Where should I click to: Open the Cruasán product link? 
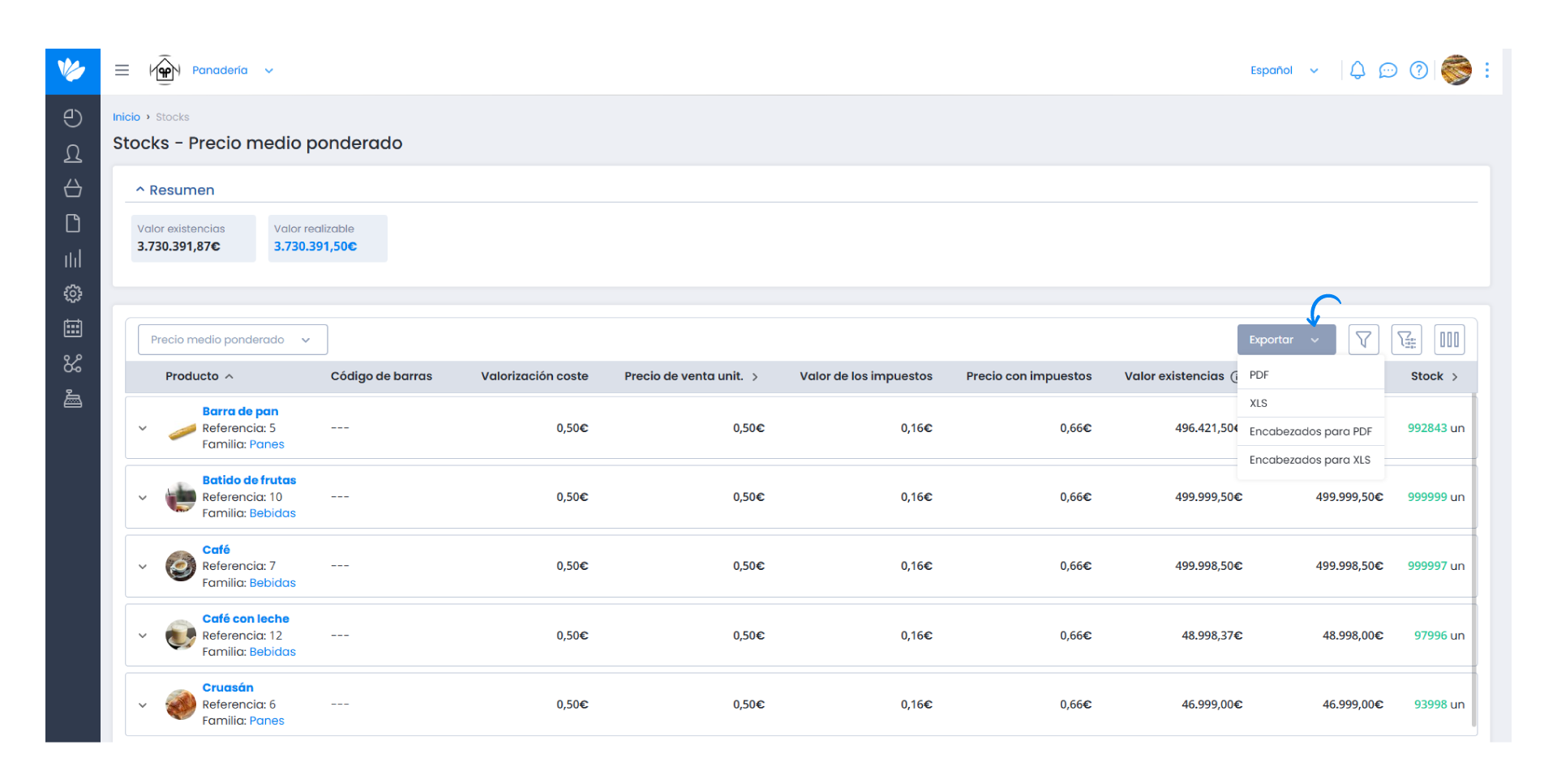228,688
